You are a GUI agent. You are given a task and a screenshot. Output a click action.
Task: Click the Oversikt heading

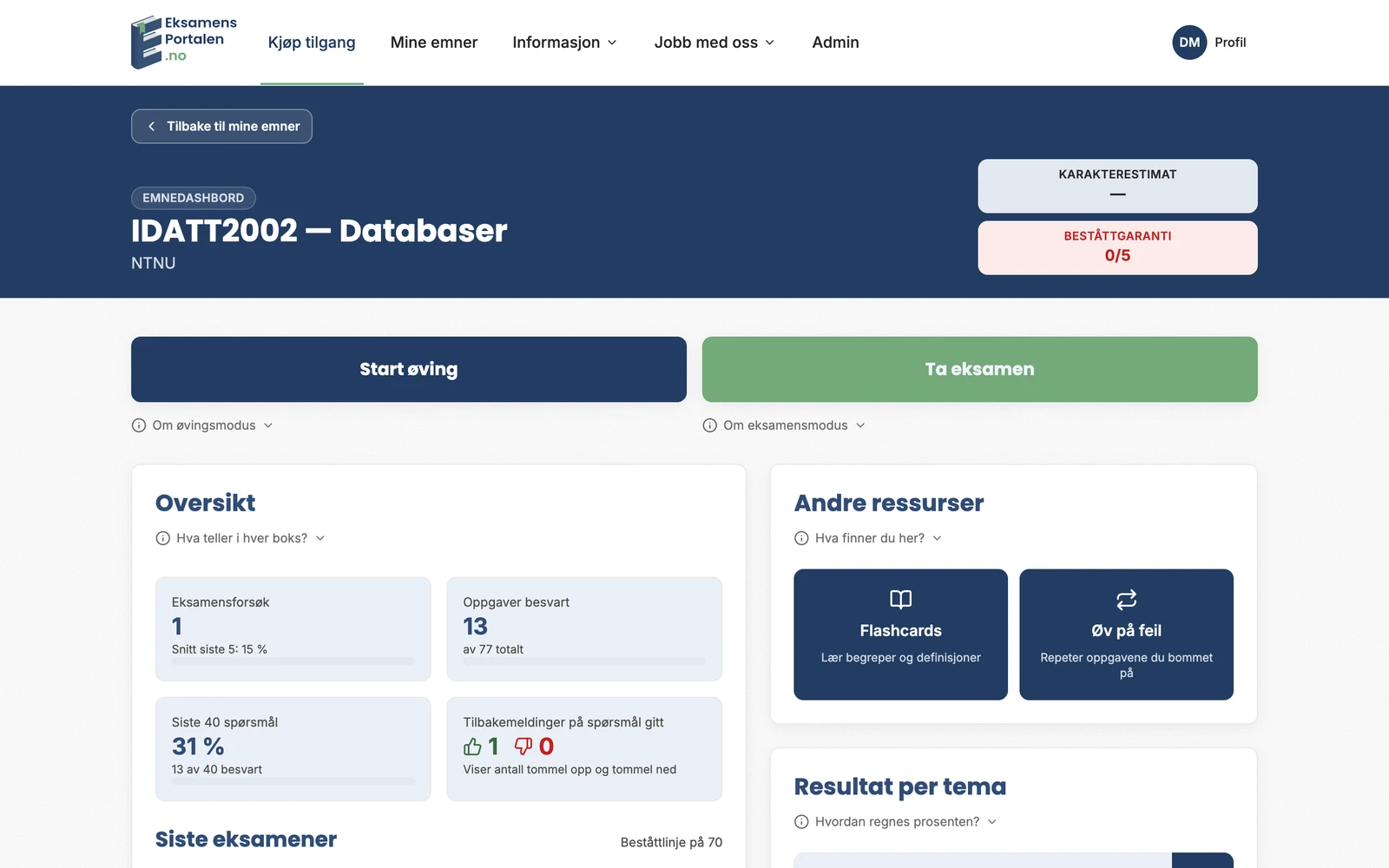(x=206, y=503)
